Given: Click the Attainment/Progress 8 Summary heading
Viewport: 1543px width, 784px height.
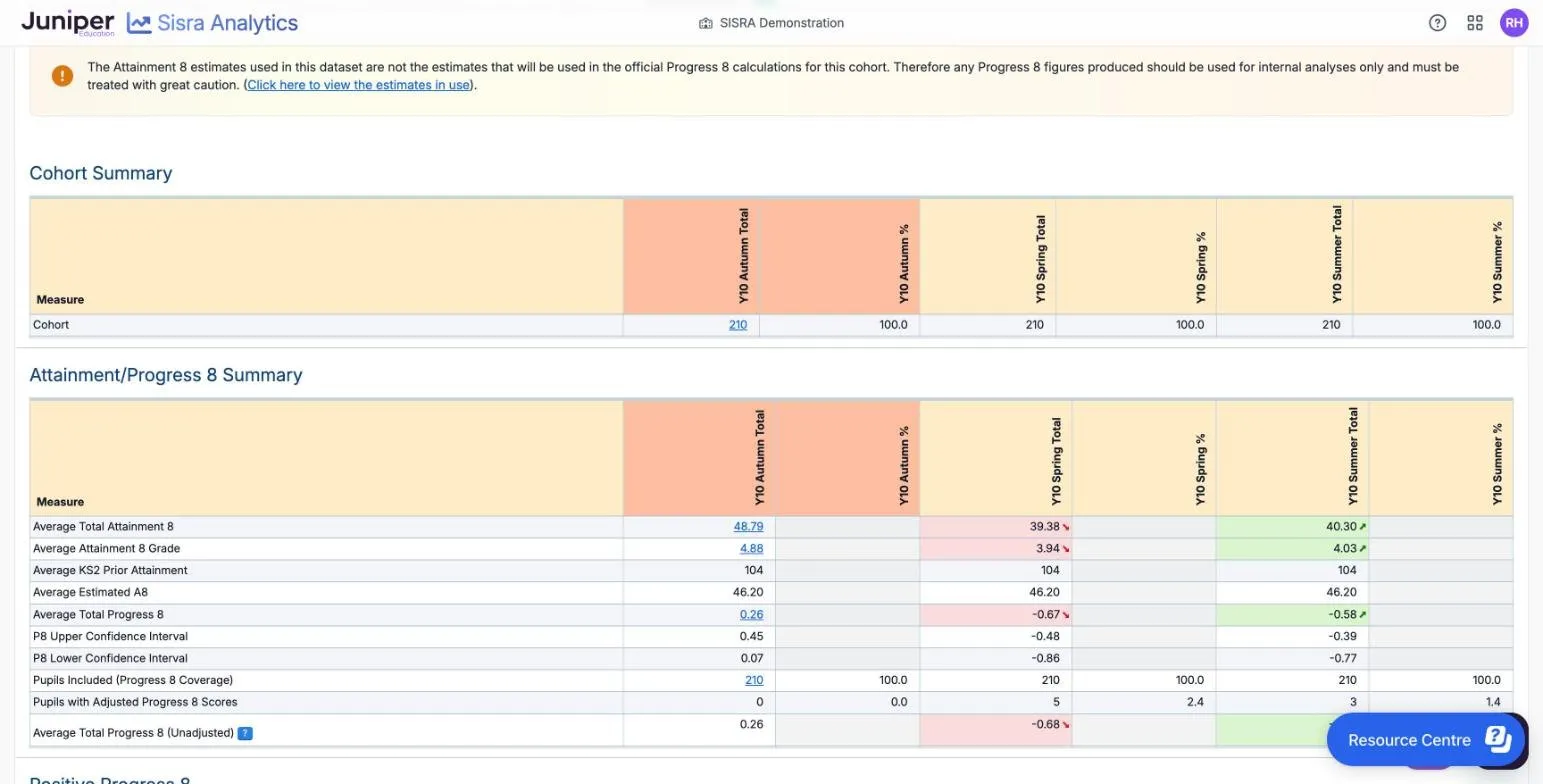Looking at the screenshot, I should point(166,375).
